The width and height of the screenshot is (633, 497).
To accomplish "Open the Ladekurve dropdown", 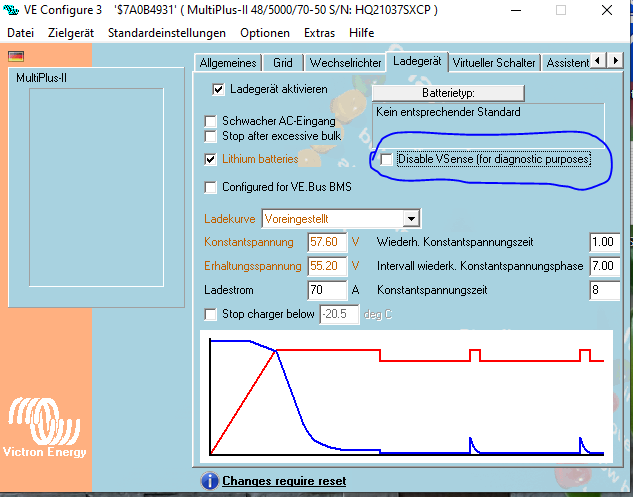I will [411, 219].
